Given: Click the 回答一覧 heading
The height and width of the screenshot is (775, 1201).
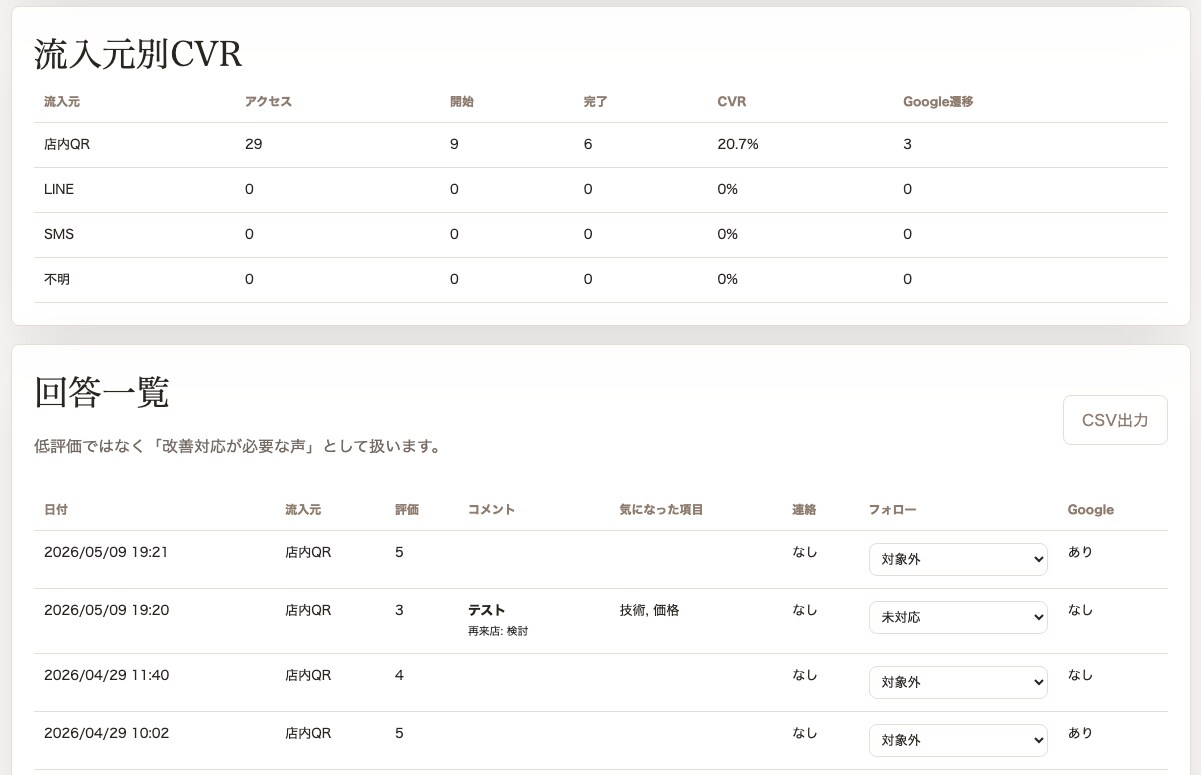Looking at the screenshot, I should pyautogui.click(x=101, y=392).
